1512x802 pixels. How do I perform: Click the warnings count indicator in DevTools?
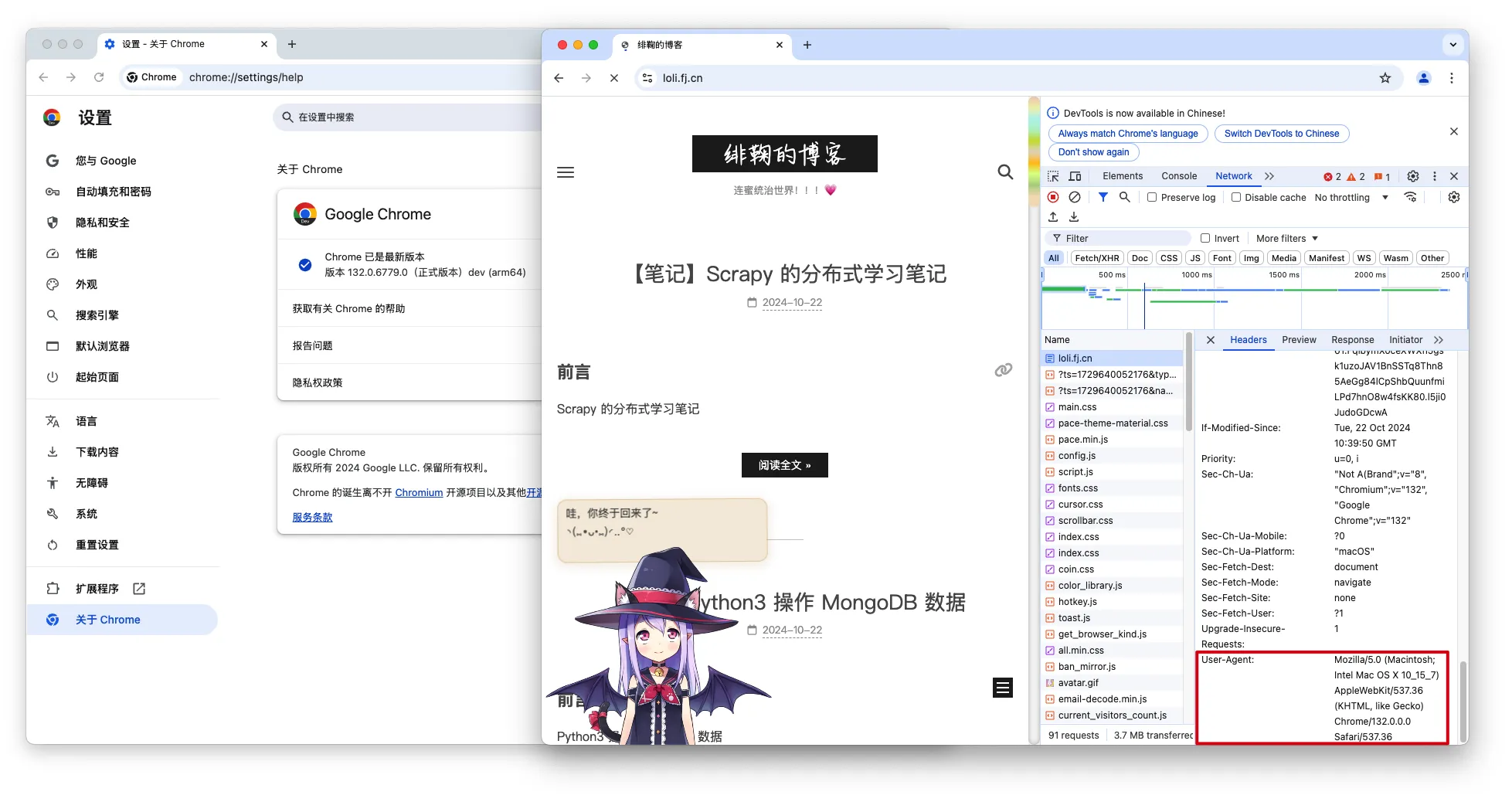(x=1356, y=177)
